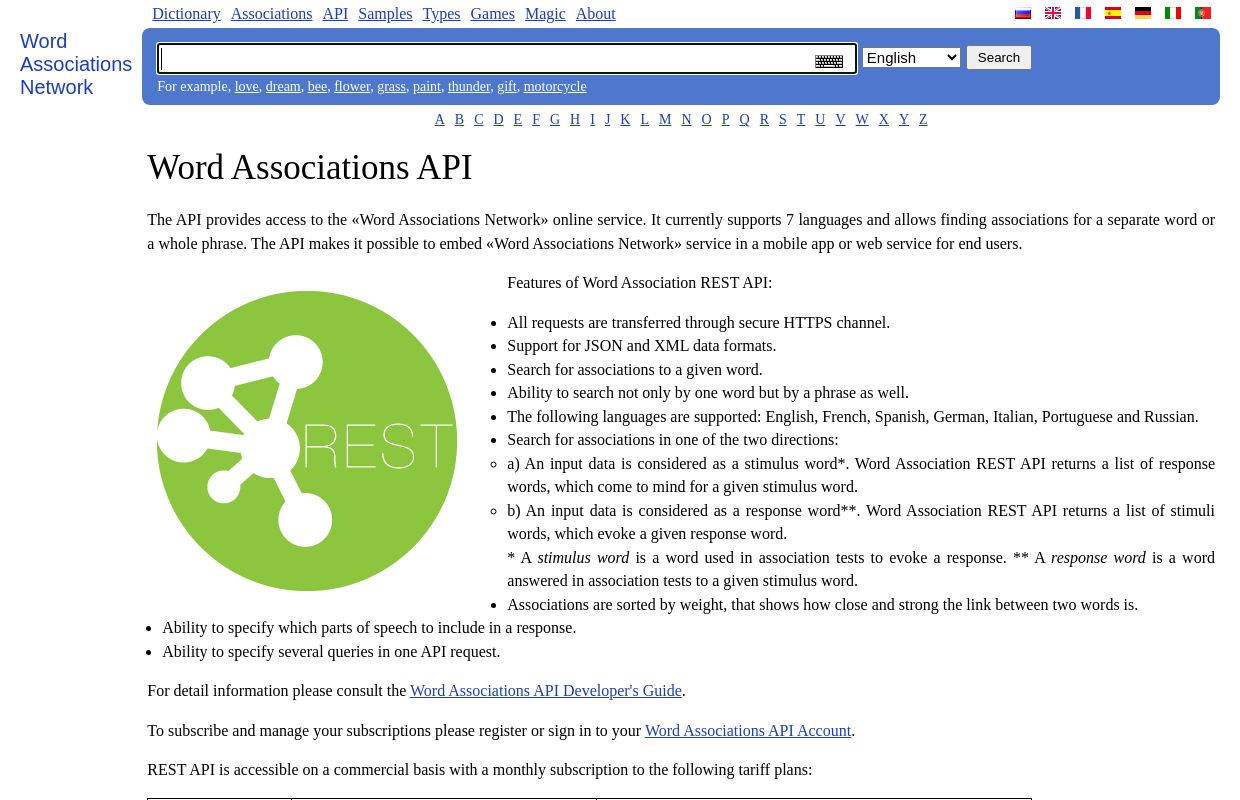Select the English UK flag icon
The height and width of the screenshot is (800, 1240).
point(1053,13)
